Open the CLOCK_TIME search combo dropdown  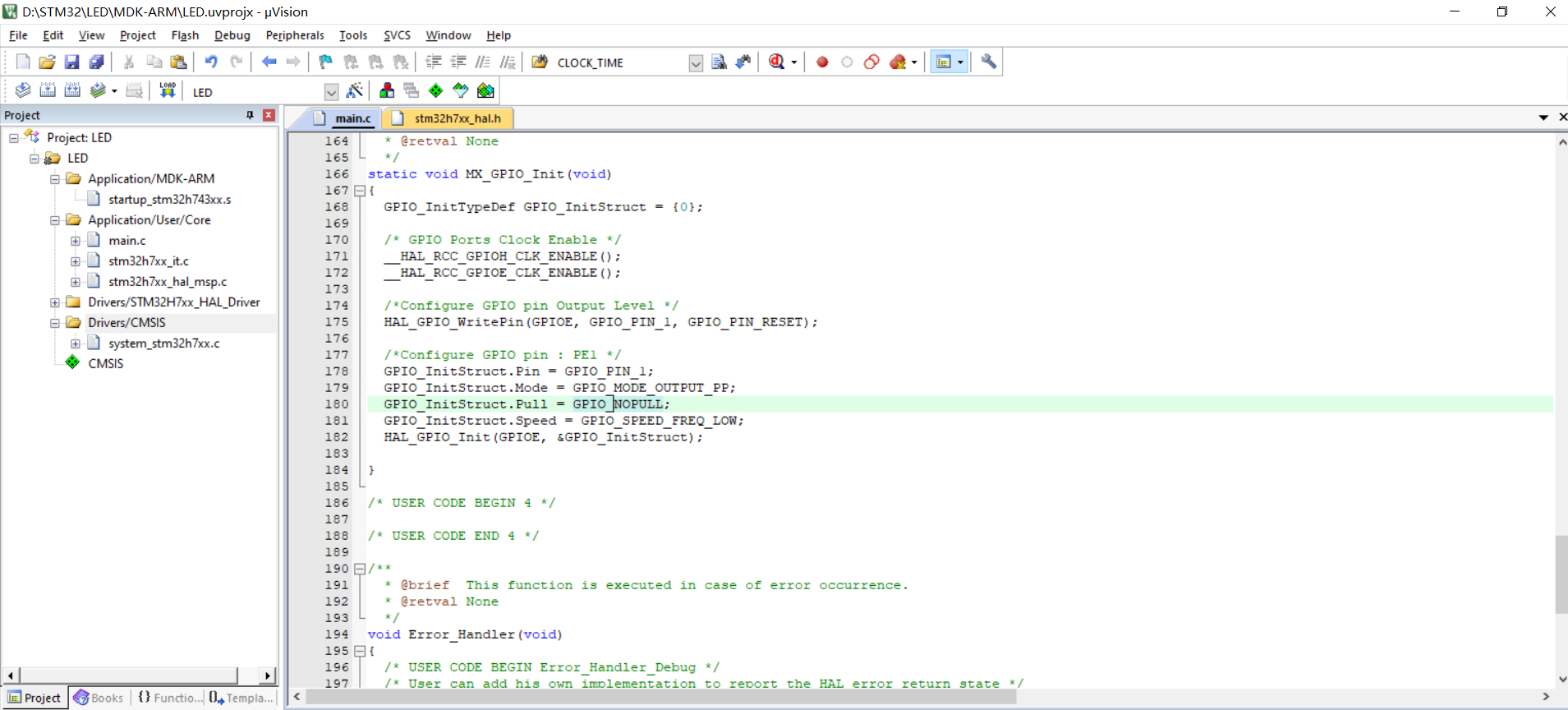[696, 63]
